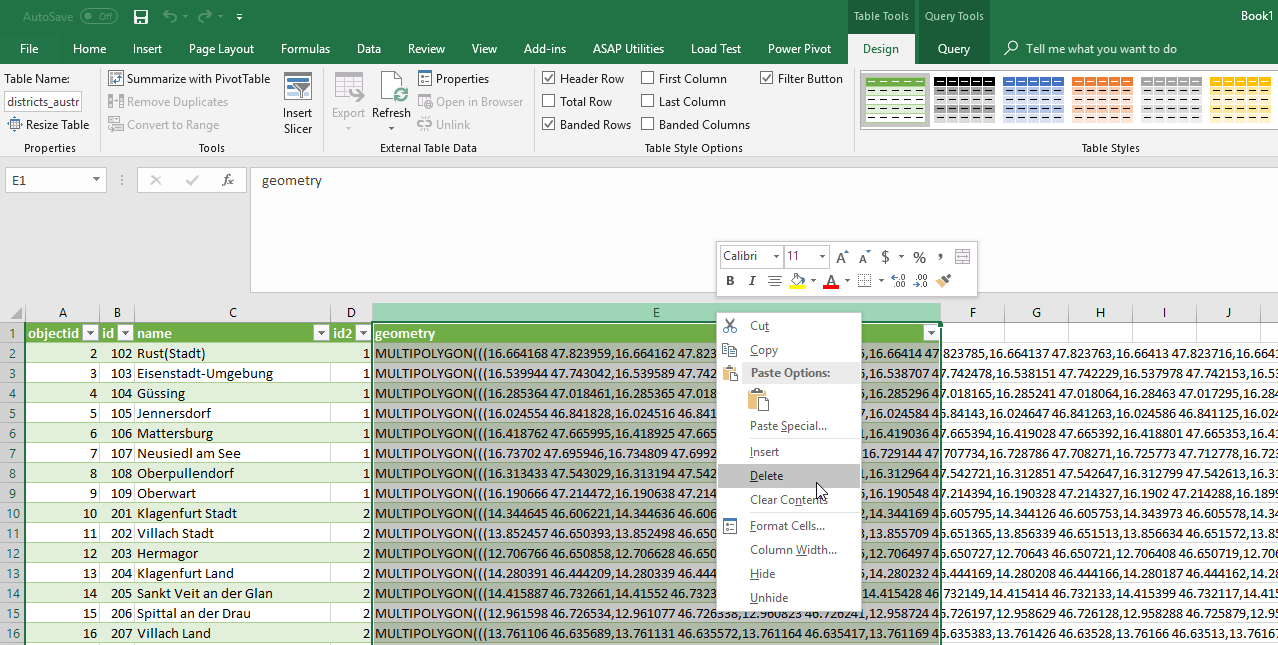This screenshot has height=645, width=1278.
Task: Click the Undo arrow in Quick Access Toolbar
Action: pos(170,17)
